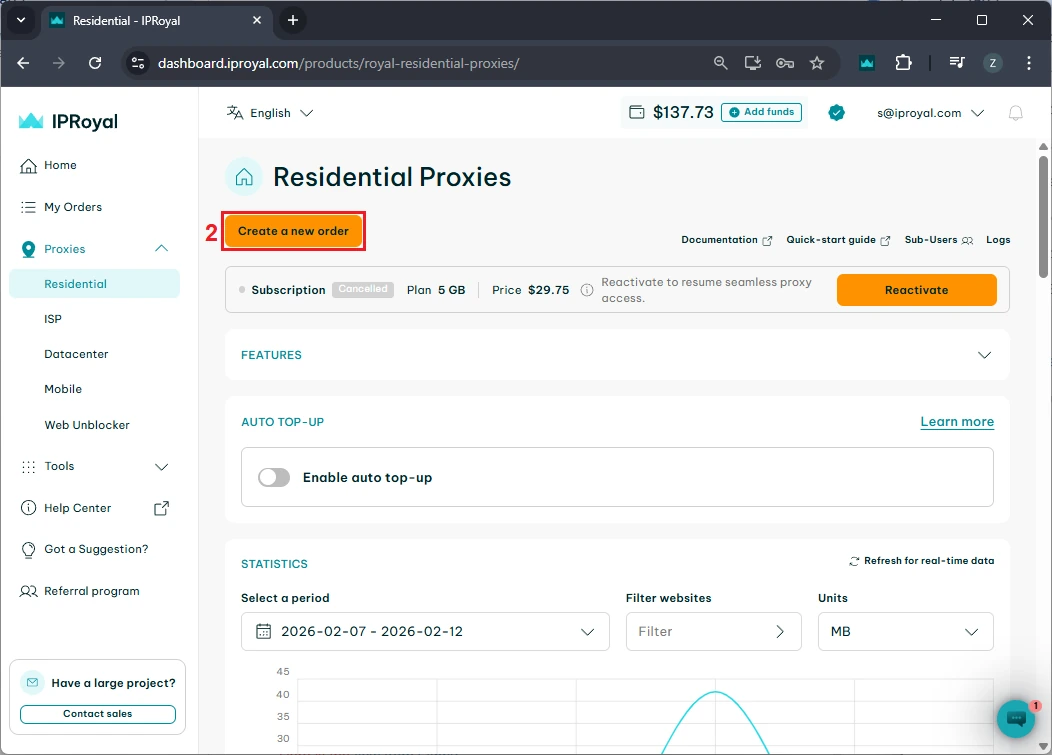The height and width of the screenshot is (755, 1052).
Task: Reload the page in browser
Action: 95,63
